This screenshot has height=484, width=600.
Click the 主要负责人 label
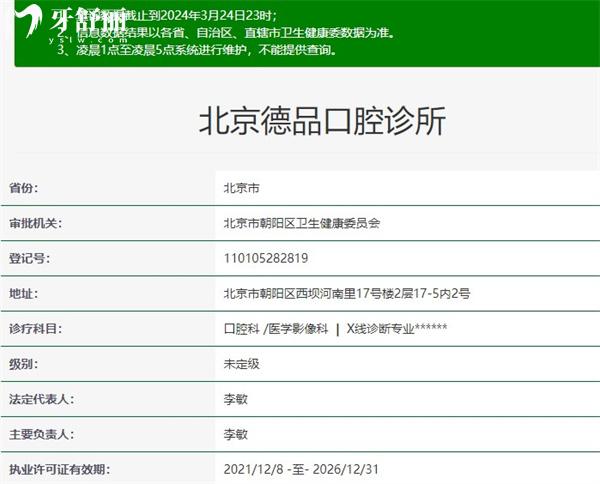pyautogui.click(x=41, y=434)
